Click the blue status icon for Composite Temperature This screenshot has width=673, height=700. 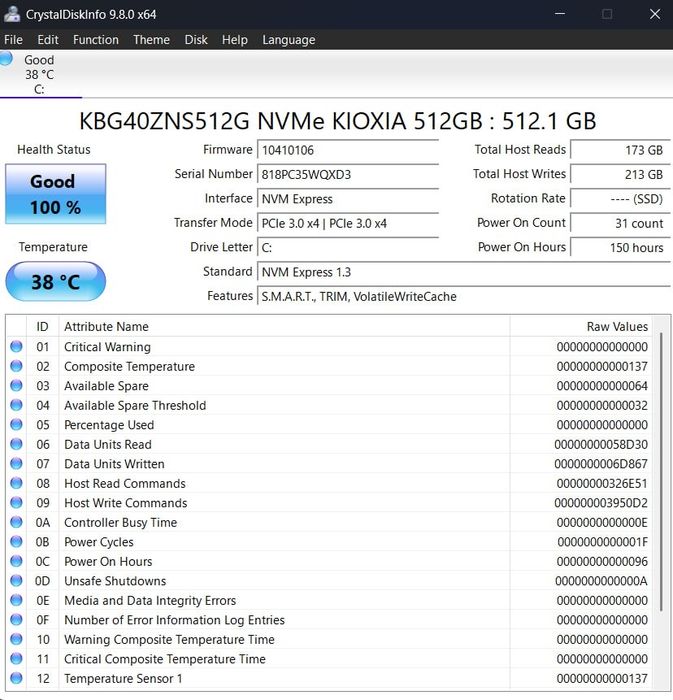[x=17, y=366]
